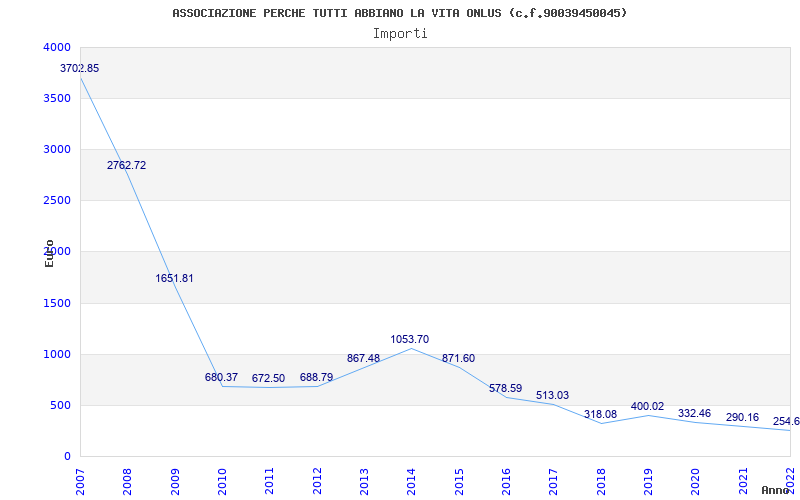Click data label 672.50
800x500 pixels.
pos(268,379)
